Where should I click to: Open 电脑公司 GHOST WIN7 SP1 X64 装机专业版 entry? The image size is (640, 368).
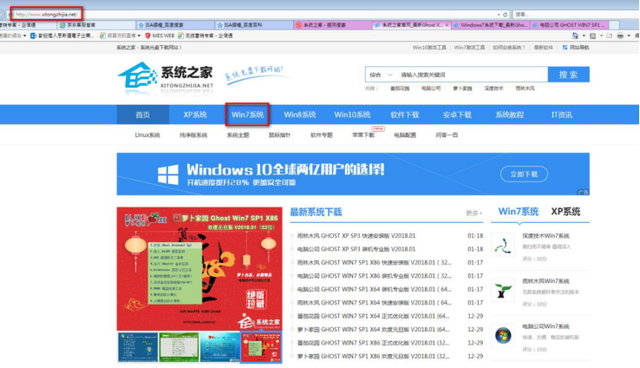click(374, 289)
